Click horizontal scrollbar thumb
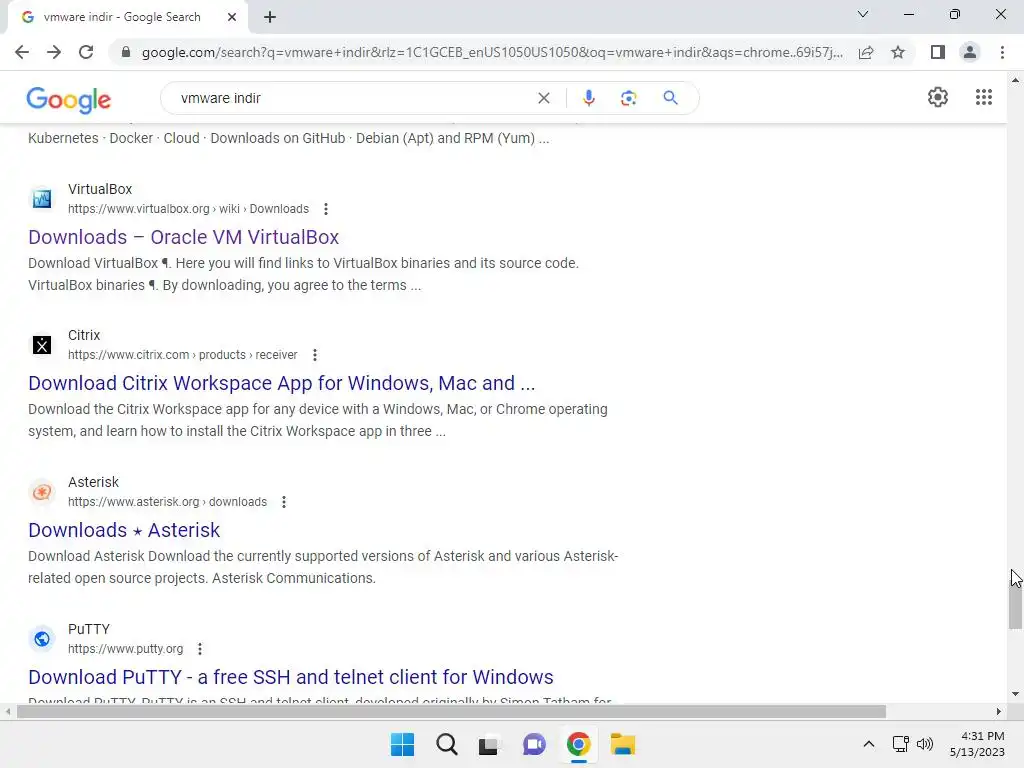This screenshot has height=768, width=1024. [451, 711]
